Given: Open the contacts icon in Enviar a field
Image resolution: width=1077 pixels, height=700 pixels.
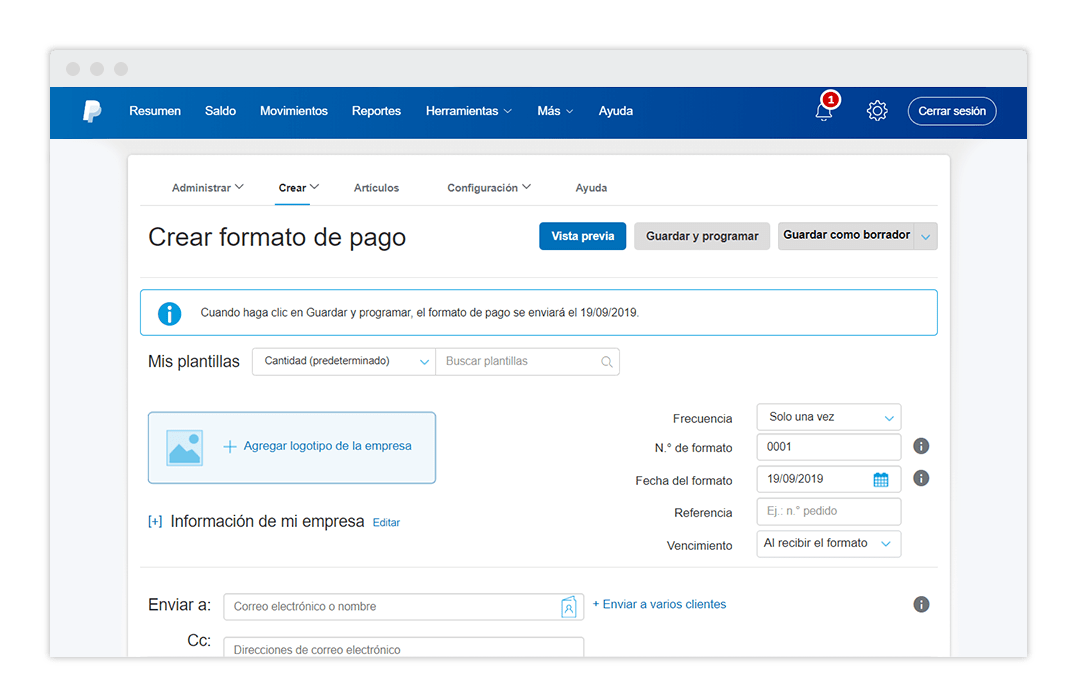Looking at the screenshot, I should pos(568,606).
